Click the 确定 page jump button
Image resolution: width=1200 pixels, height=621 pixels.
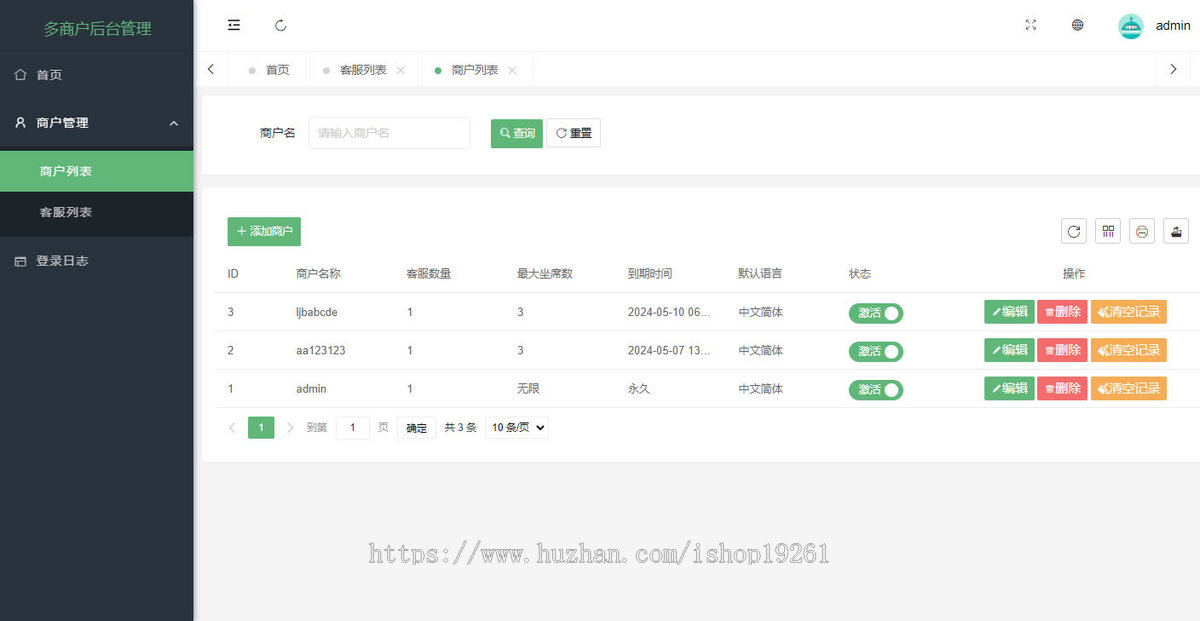416,428
